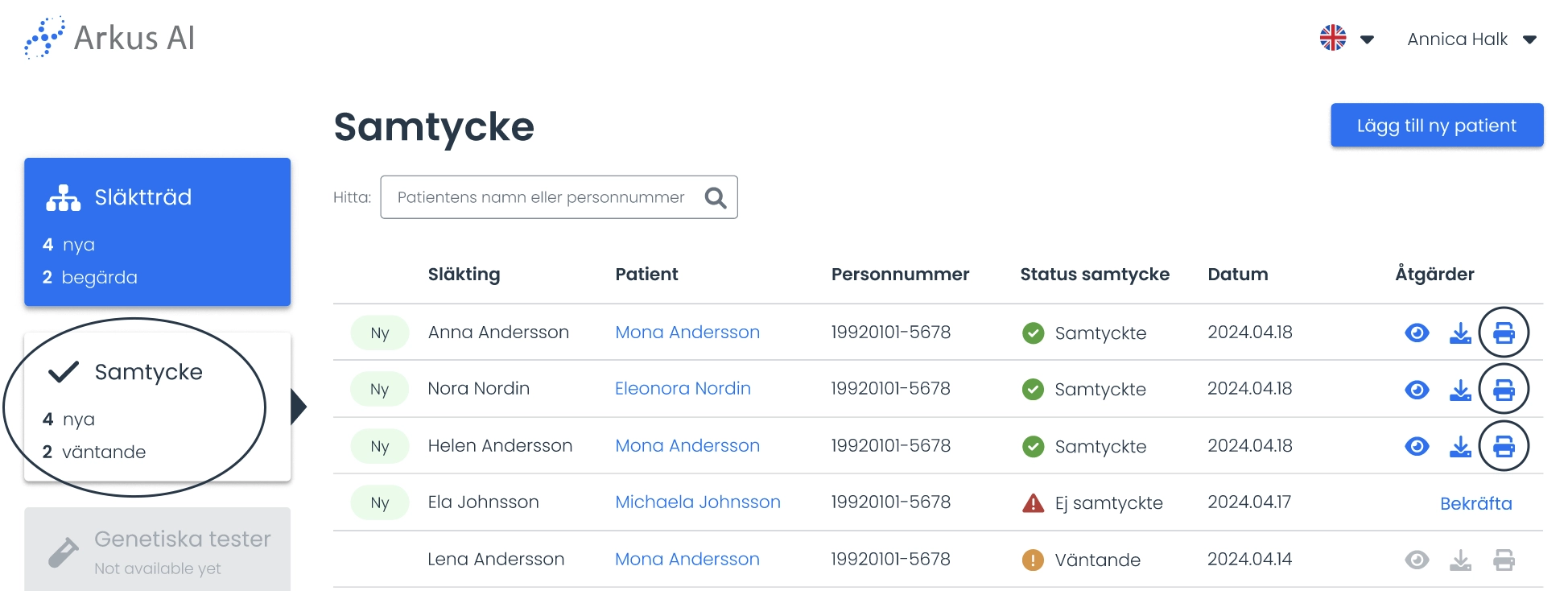The image size is (1568, 591).
Task: Print Anna Andersson's consent form
Action: (x=1504, y=333)
